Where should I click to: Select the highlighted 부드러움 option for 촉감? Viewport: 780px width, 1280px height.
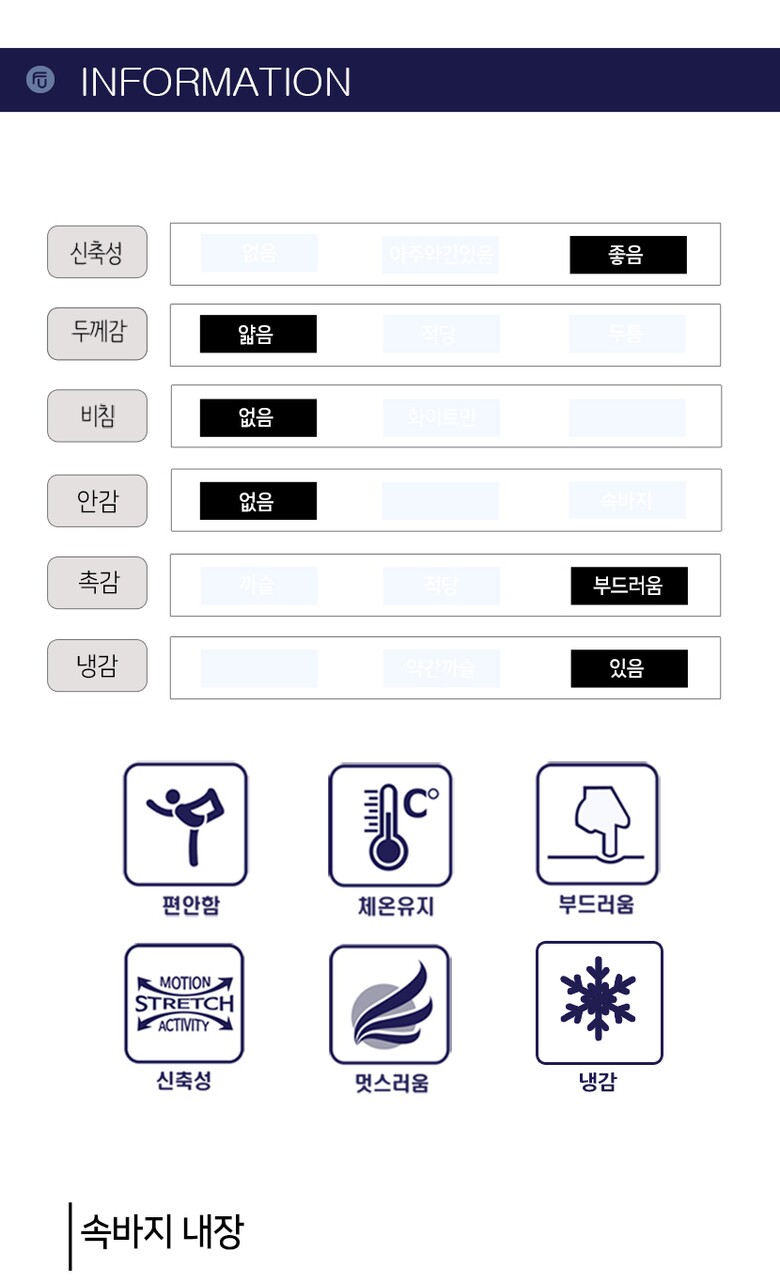pyautogui.click(x=629, y=585)
